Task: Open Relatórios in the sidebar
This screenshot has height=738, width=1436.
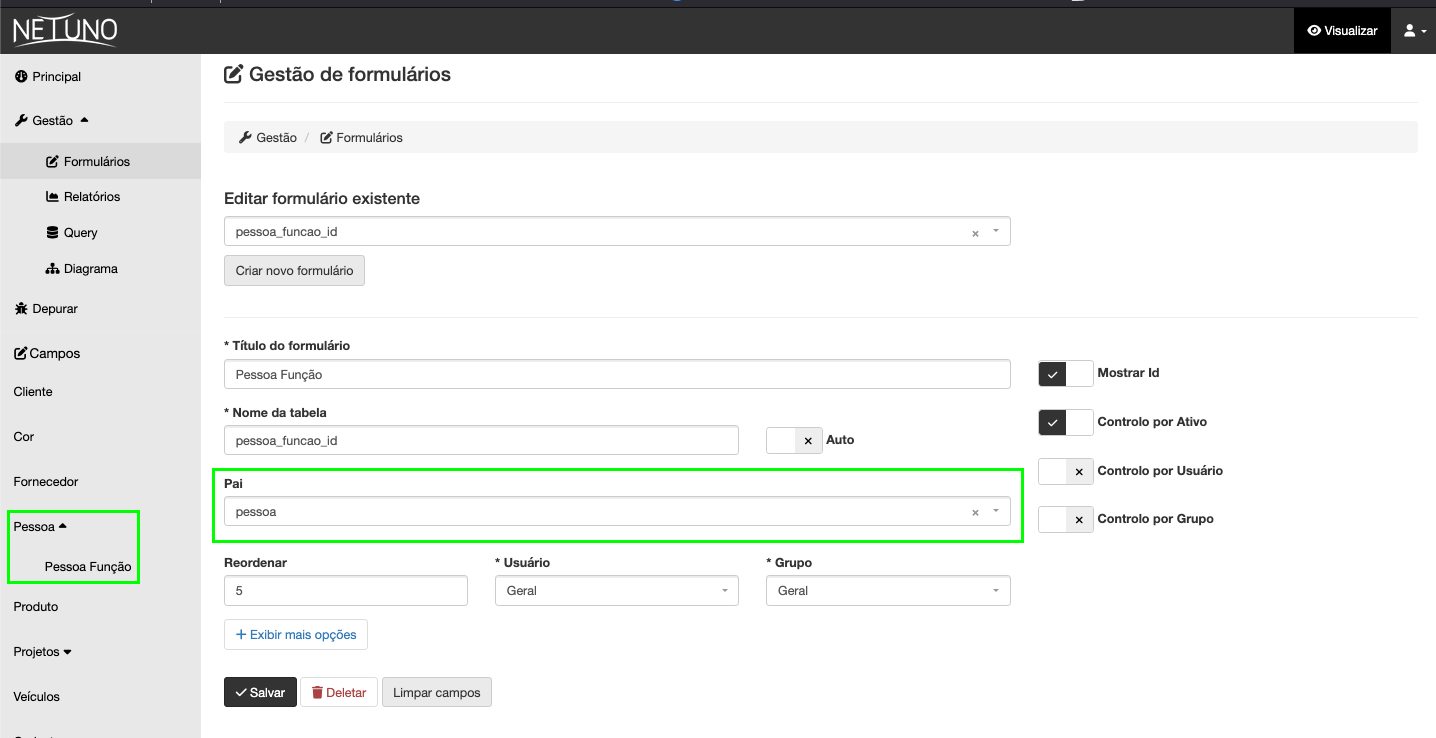Action: pyautogui.click(x=91, y=197)
